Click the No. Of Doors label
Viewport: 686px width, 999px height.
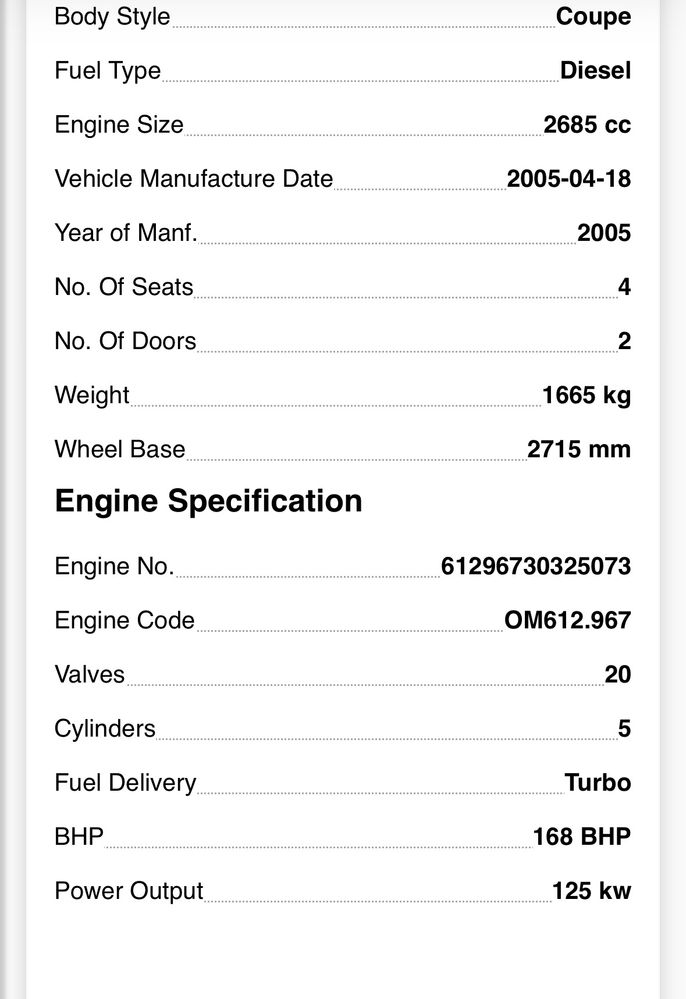(x=125, y=341)
